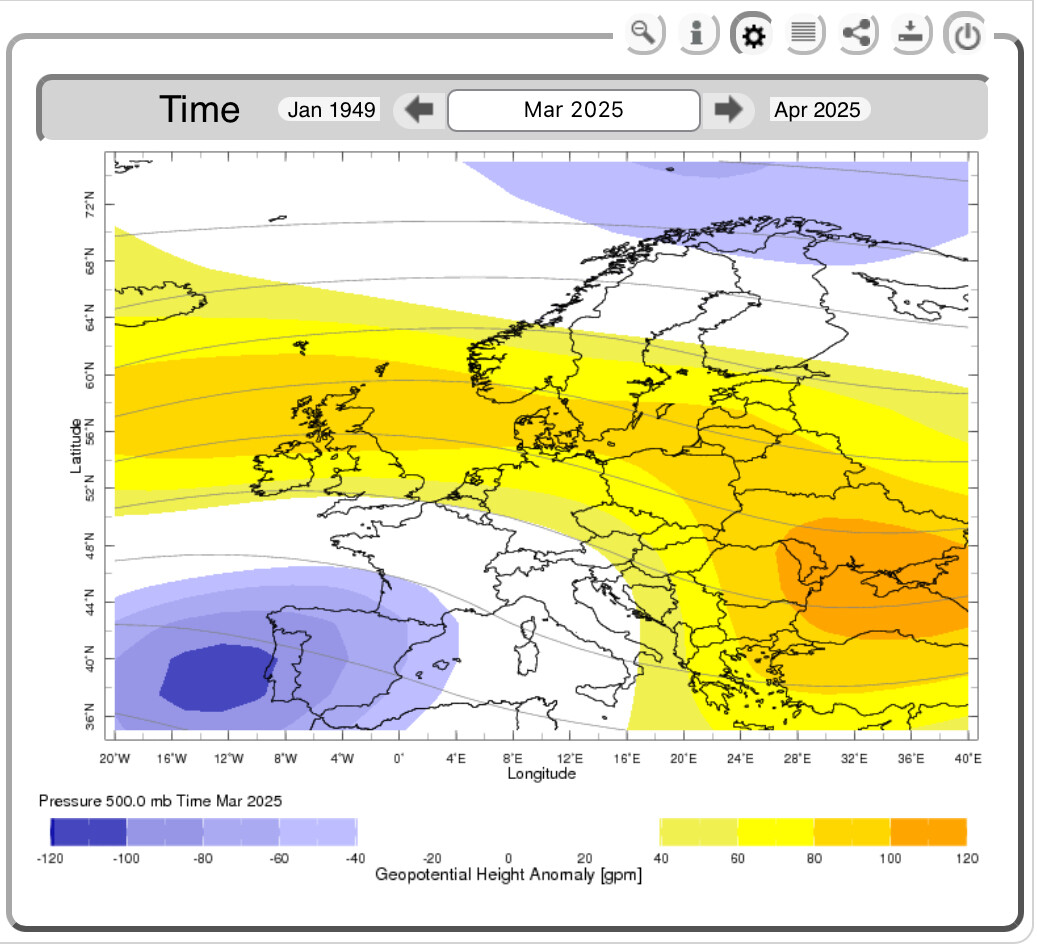Advance one month with right arrow

(728, 109)
